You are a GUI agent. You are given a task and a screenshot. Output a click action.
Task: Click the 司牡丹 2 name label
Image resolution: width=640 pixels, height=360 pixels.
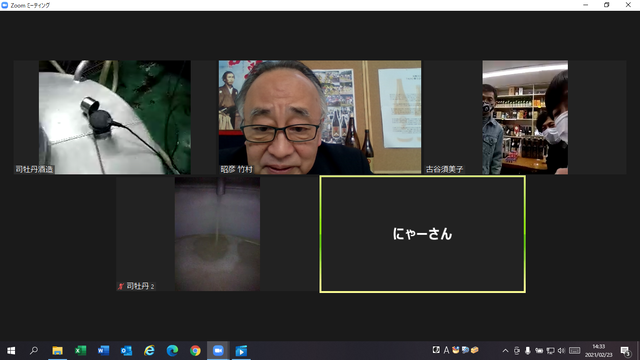140,286
